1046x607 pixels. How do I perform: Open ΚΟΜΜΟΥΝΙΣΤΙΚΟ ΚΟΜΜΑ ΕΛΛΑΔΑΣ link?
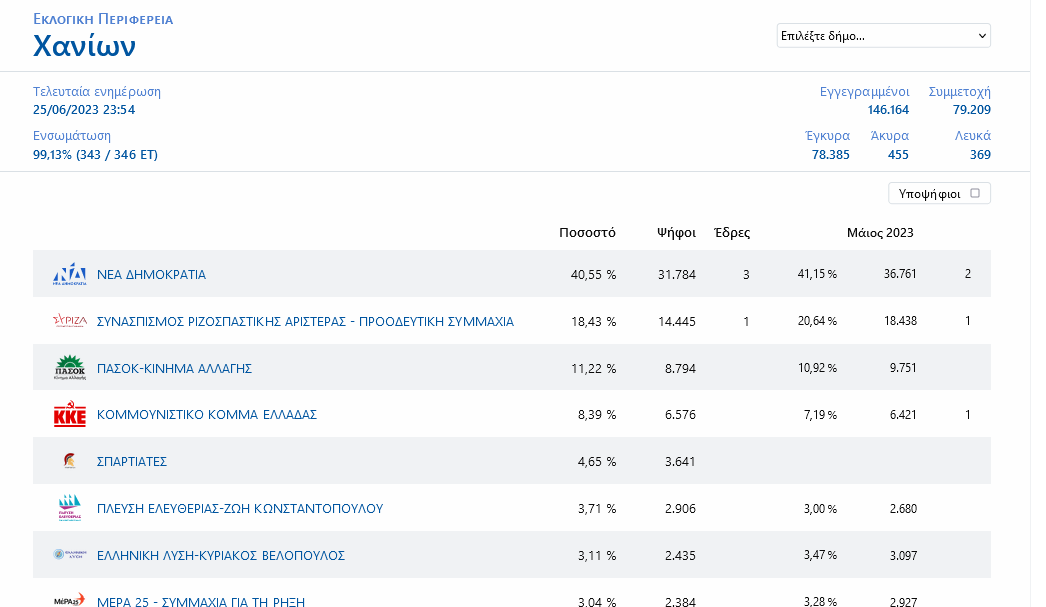pos(207,415)
